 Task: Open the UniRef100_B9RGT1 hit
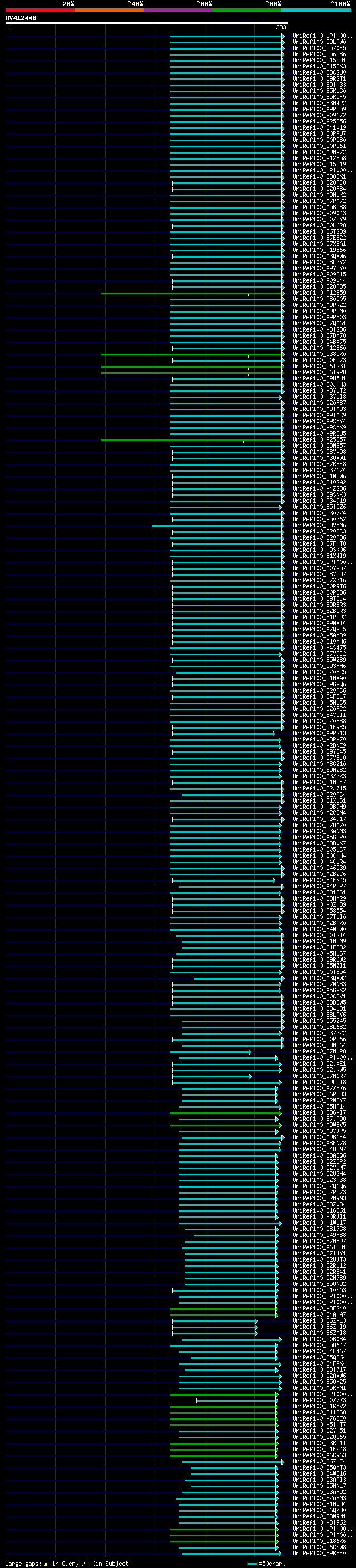pos(319,78)
